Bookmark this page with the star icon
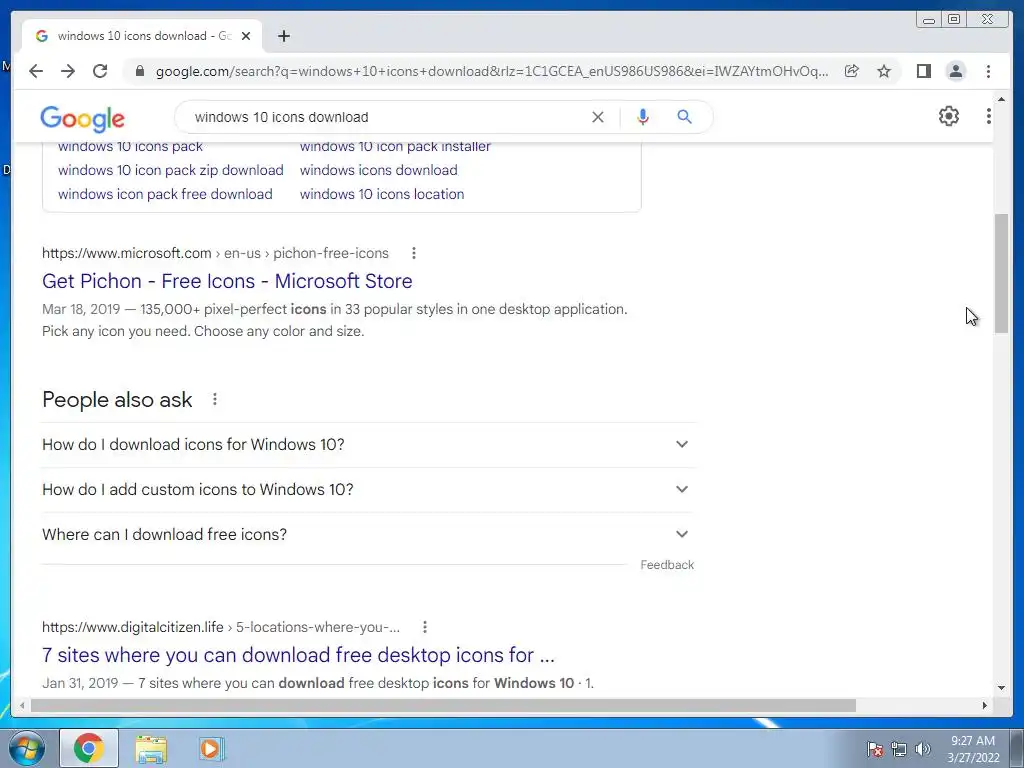The image size is (1024, 768). 884,71
